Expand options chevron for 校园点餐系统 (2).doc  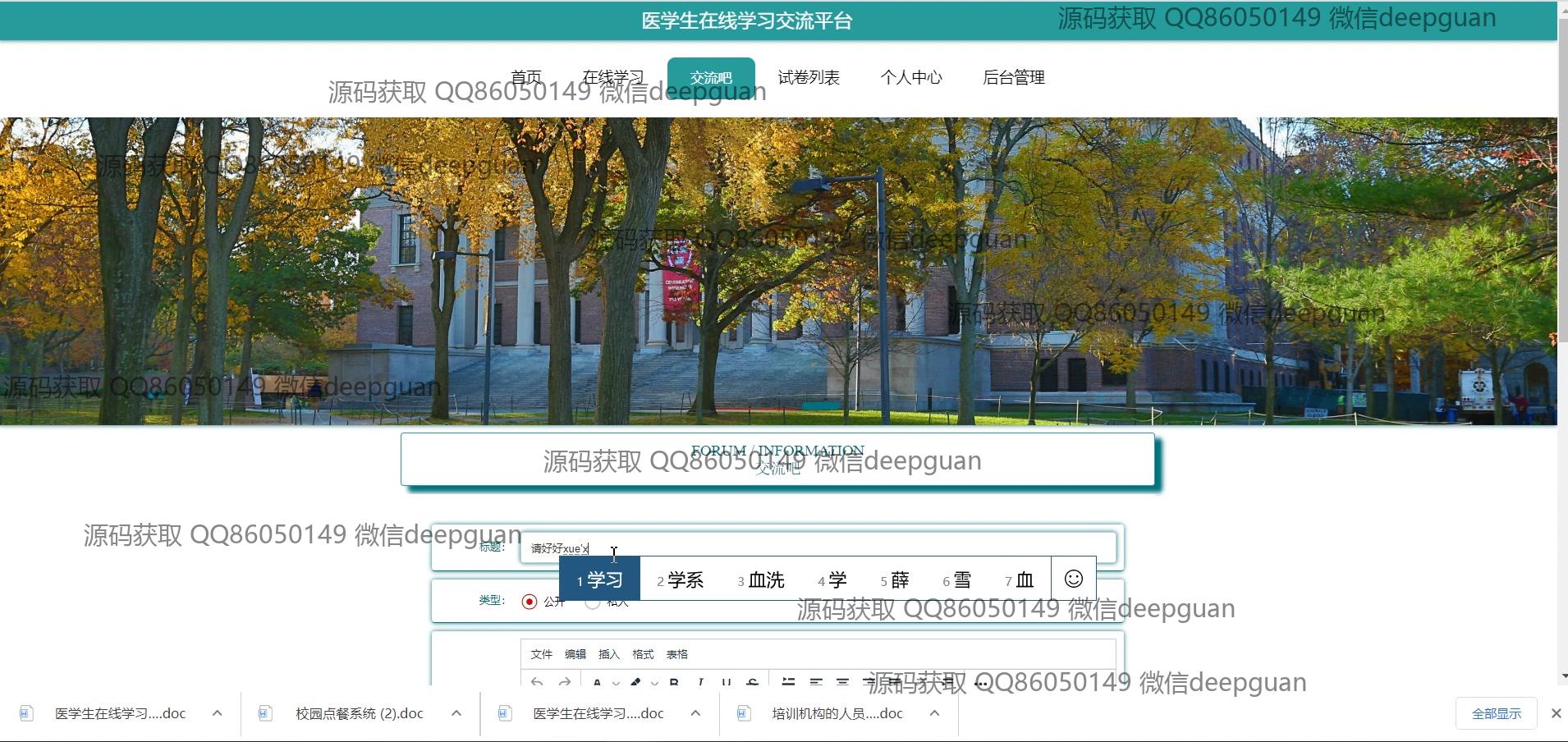456,713
